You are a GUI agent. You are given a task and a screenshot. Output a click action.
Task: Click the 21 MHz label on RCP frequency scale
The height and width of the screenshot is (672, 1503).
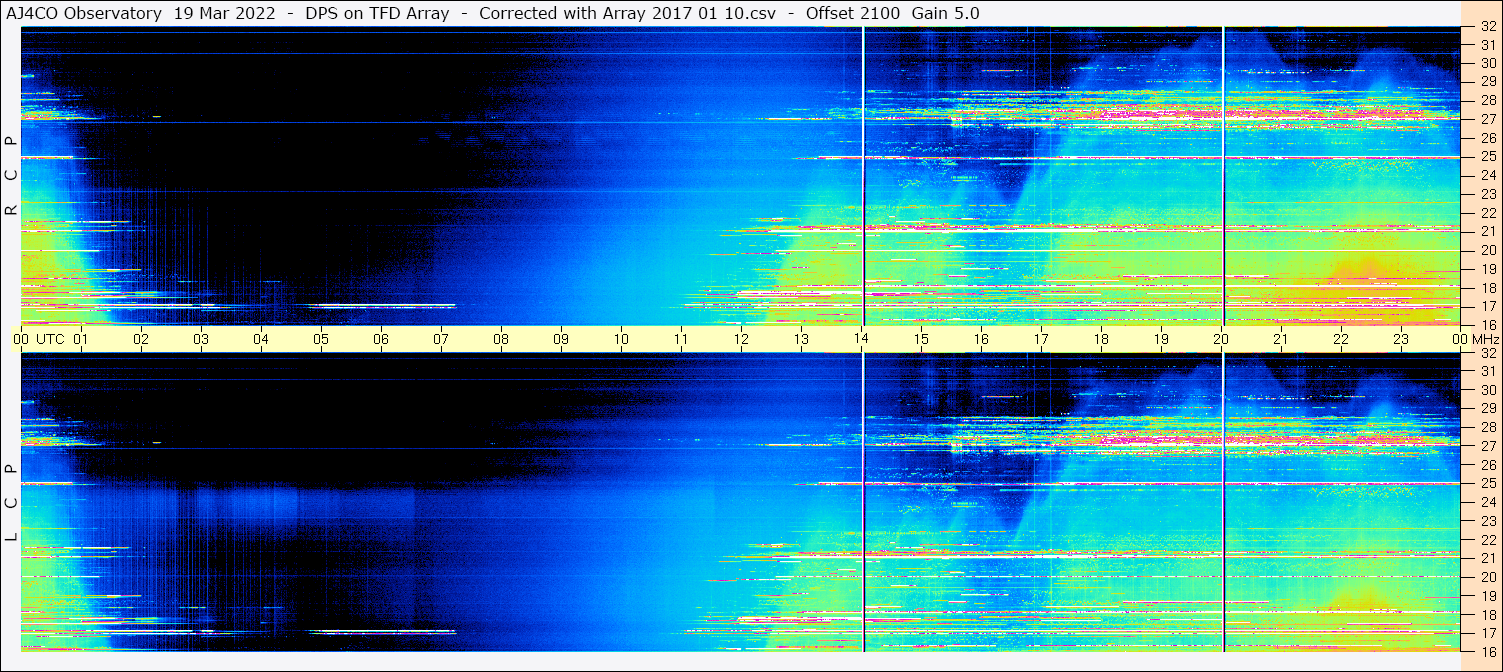pos(1487,231)
